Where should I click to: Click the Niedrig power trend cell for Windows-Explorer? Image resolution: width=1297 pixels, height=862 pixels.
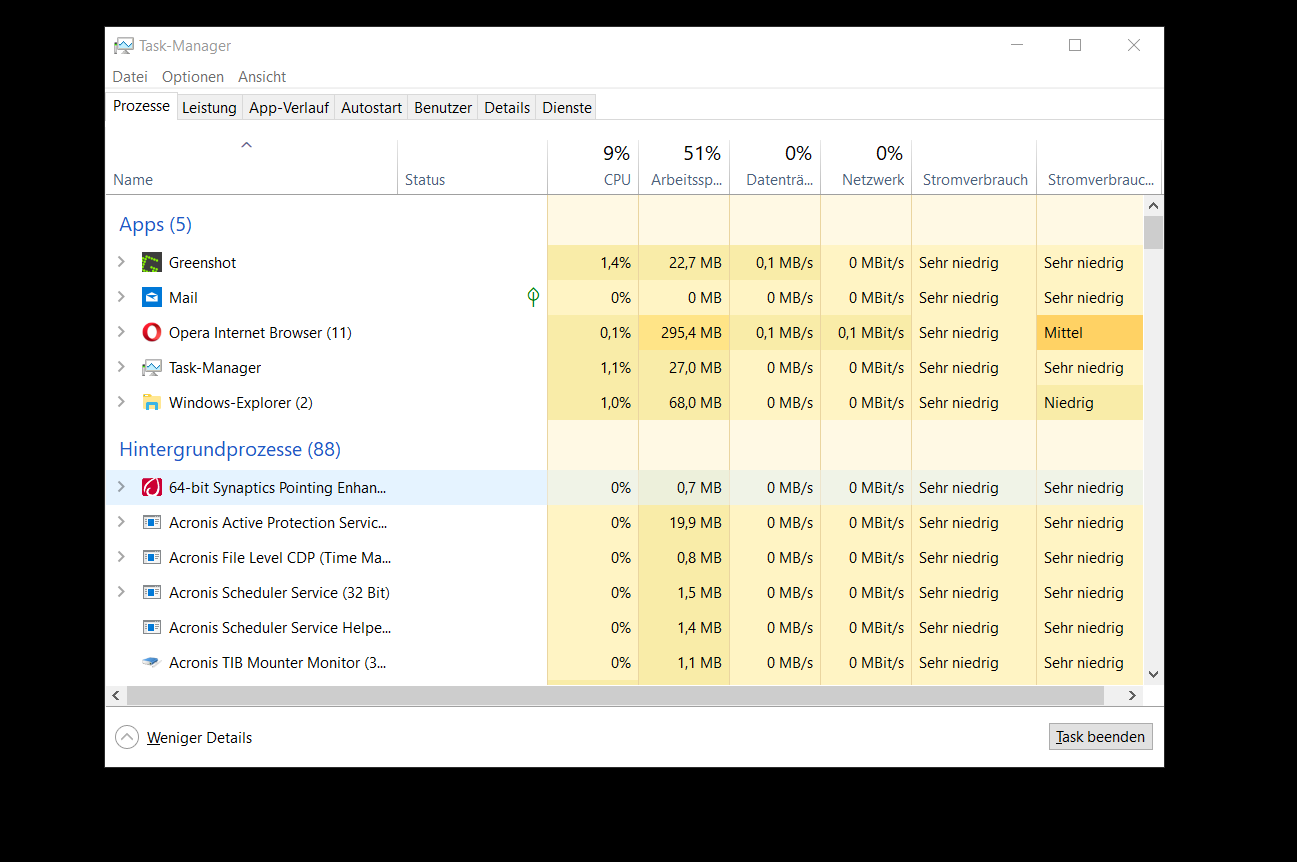[x=1089, y=403]
